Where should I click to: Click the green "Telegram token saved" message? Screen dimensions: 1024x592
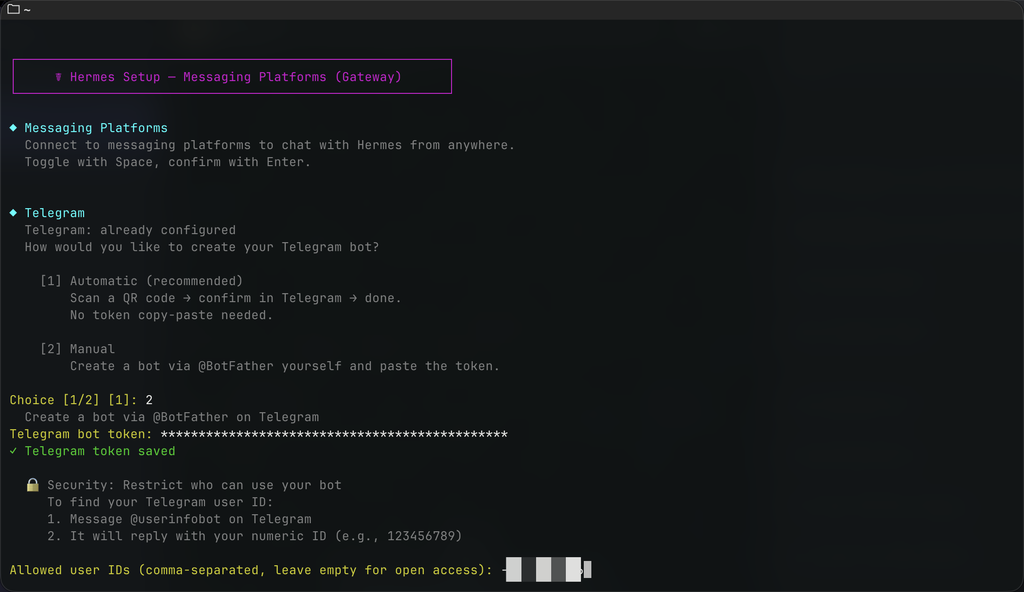100,451
